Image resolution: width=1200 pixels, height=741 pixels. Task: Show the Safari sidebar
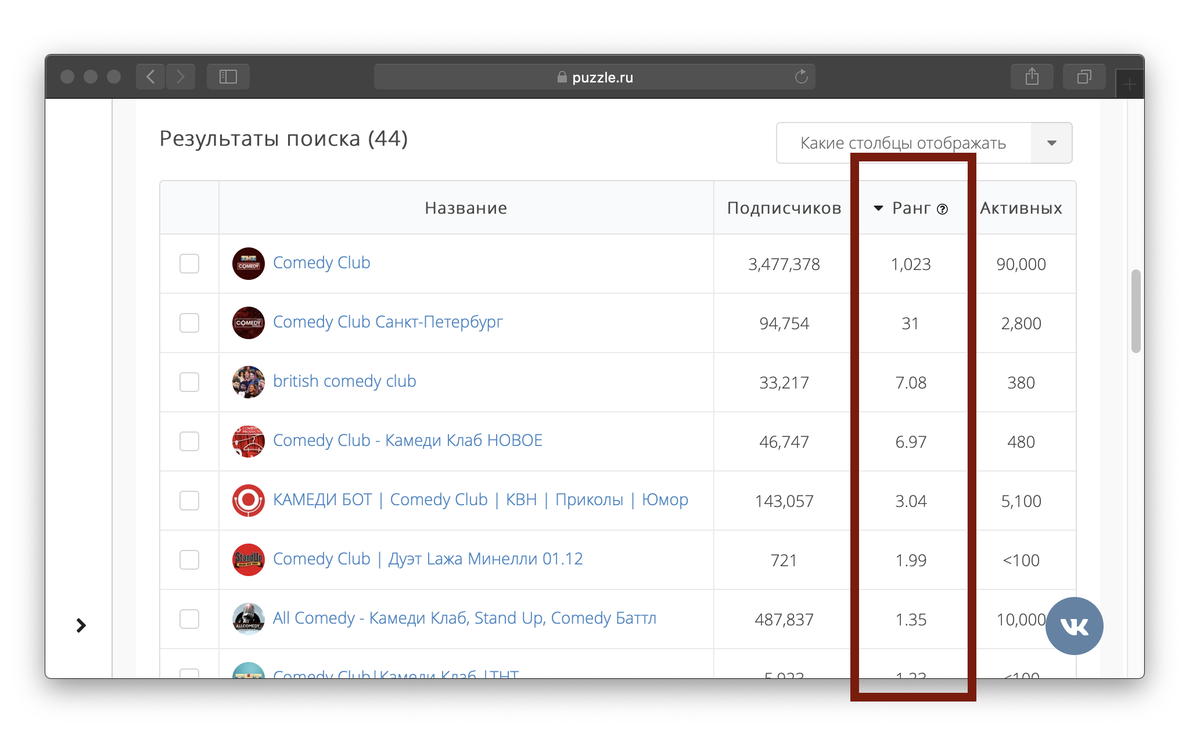(228, 76)
